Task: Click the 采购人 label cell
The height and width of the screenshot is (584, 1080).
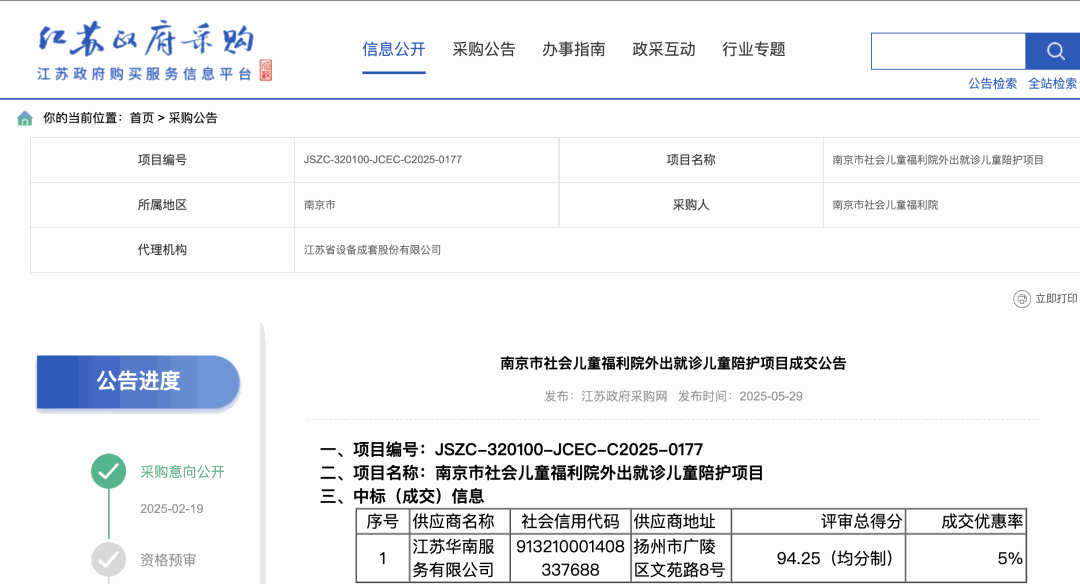Action: tap(691, 205)
